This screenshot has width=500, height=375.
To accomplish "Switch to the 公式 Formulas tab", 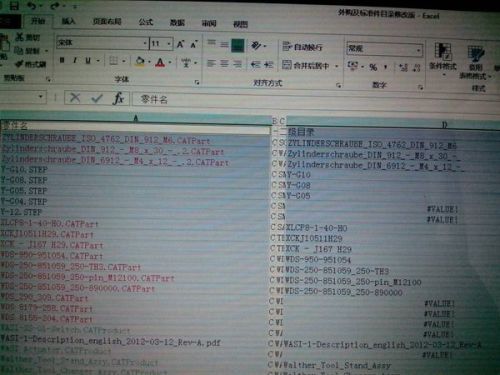I will (x=146, y=22).
